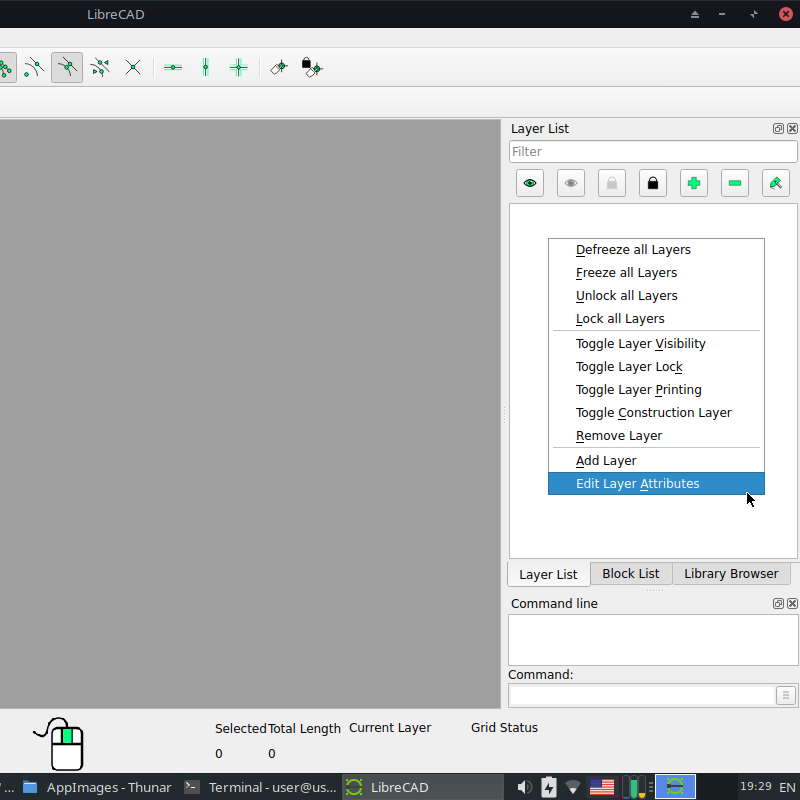Screen dimensions: 800x800
Task: Open the keyboard layout selector in tray
Action: tap(601, 787)
